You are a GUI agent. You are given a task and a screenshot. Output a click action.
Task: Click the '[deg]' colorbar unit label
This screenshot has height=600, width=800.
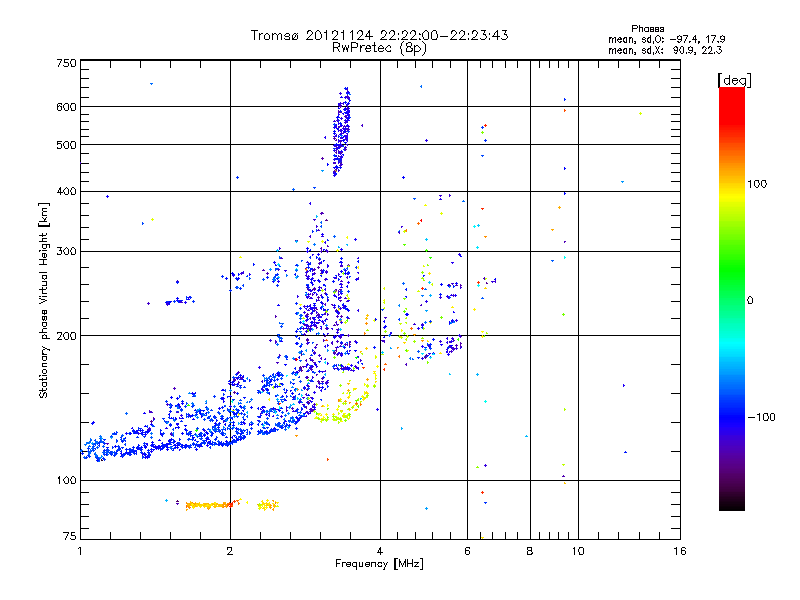(x=734, y=80)
